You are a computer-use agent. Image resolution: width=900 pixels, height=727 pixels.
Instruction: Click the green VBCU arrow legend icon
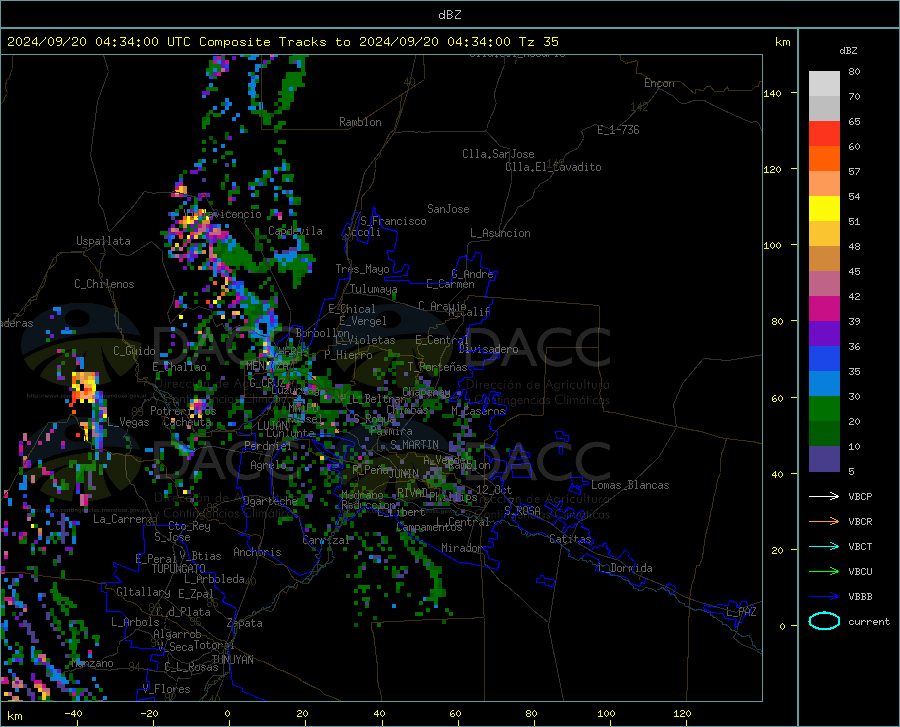824,572
